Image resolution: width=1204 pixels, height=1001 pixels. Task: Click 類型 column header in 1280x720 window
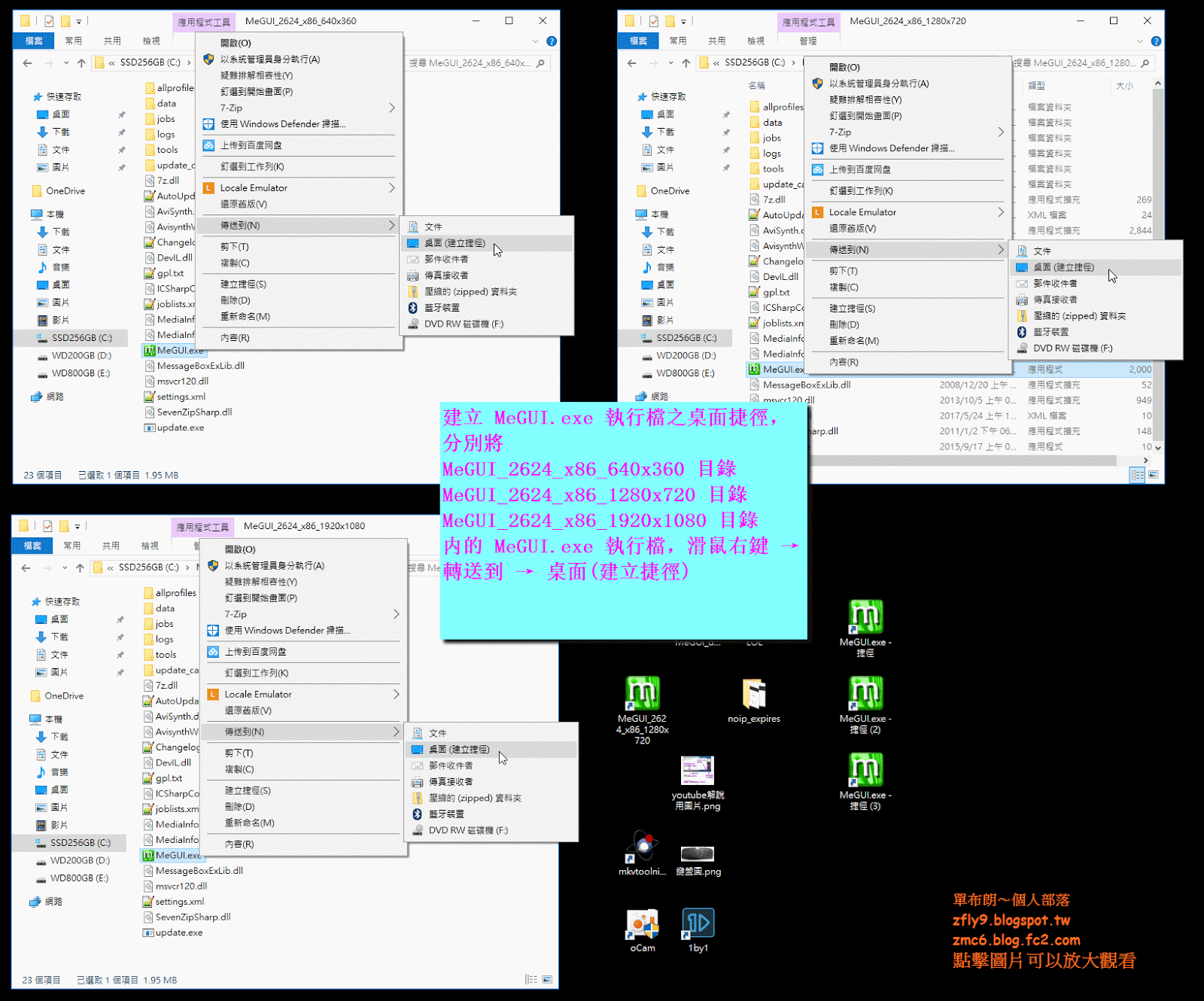(1037, 86)
